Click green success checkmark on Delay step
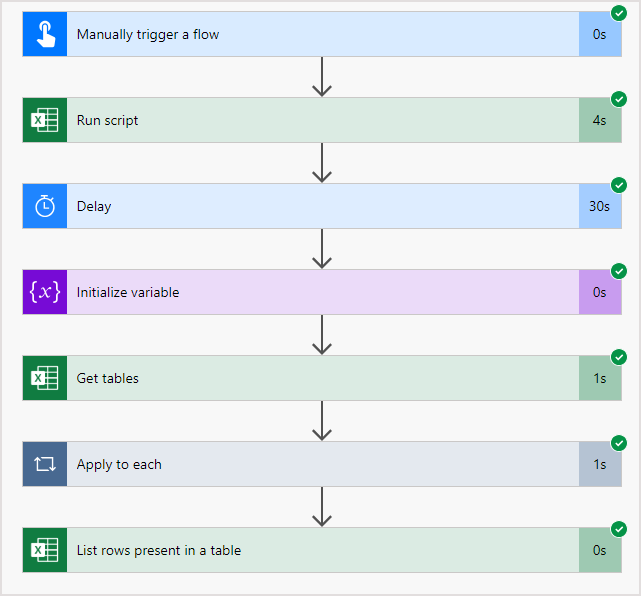Image resolution: width=641 pixels, height=596 pixels. tap(619, 185)
